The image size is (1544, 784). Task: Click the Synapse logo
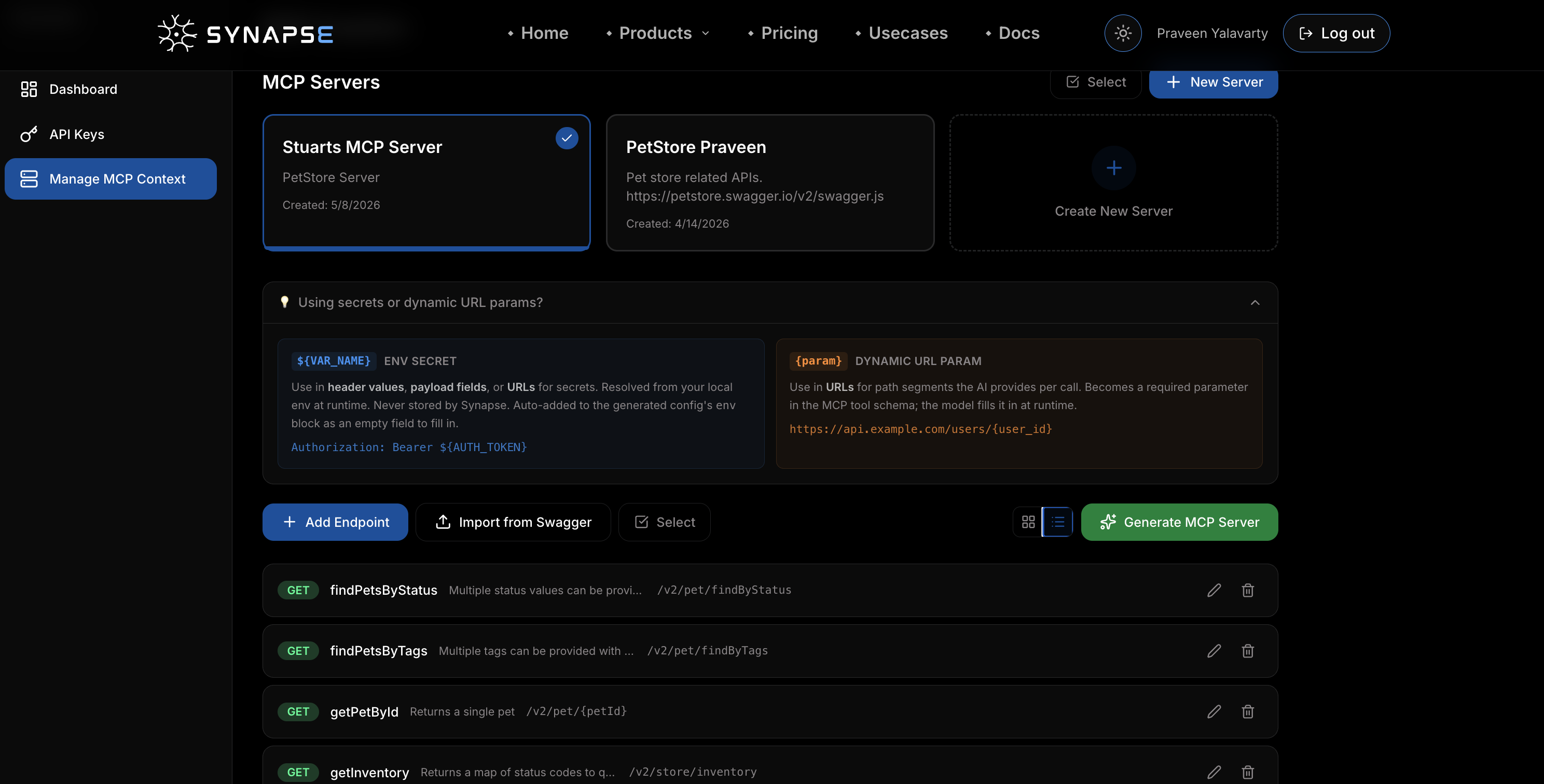tap(245, 34)
